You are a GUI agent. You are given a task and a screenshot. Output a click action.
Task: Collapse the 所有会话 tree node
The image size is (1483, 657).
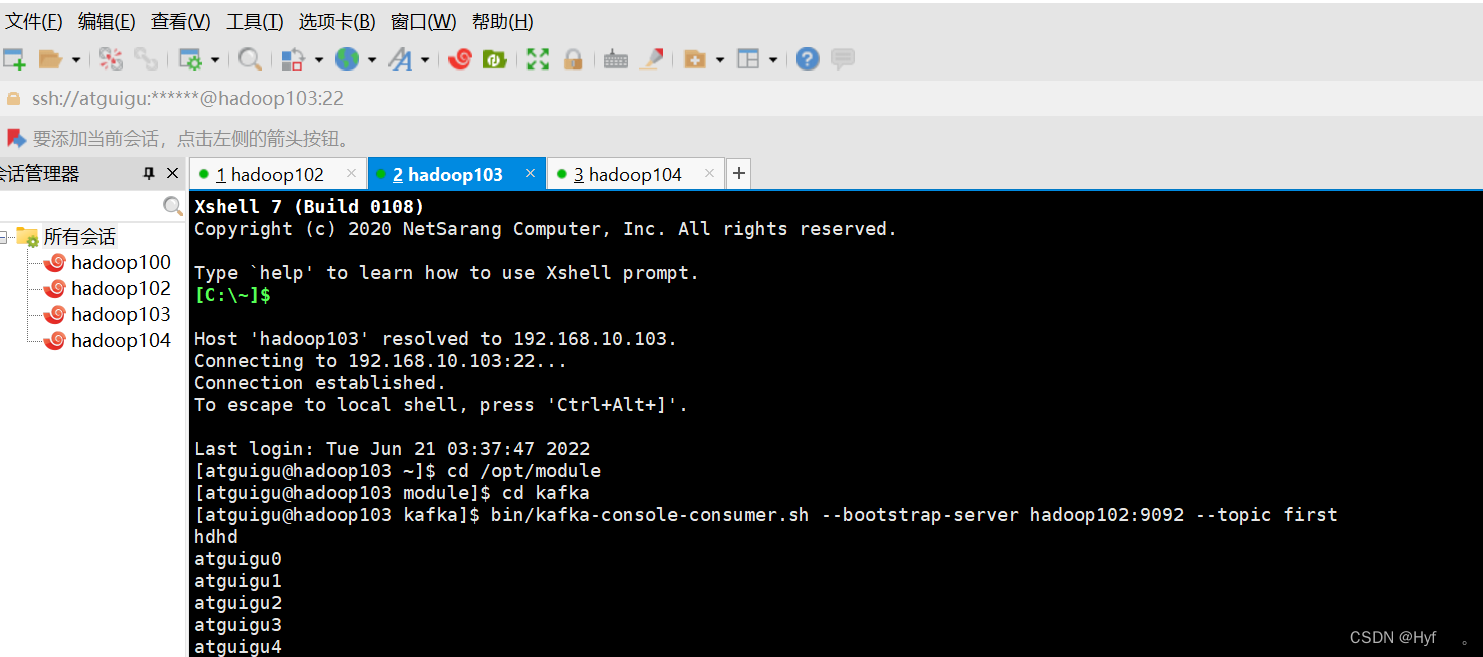click(x=5, y=237)
